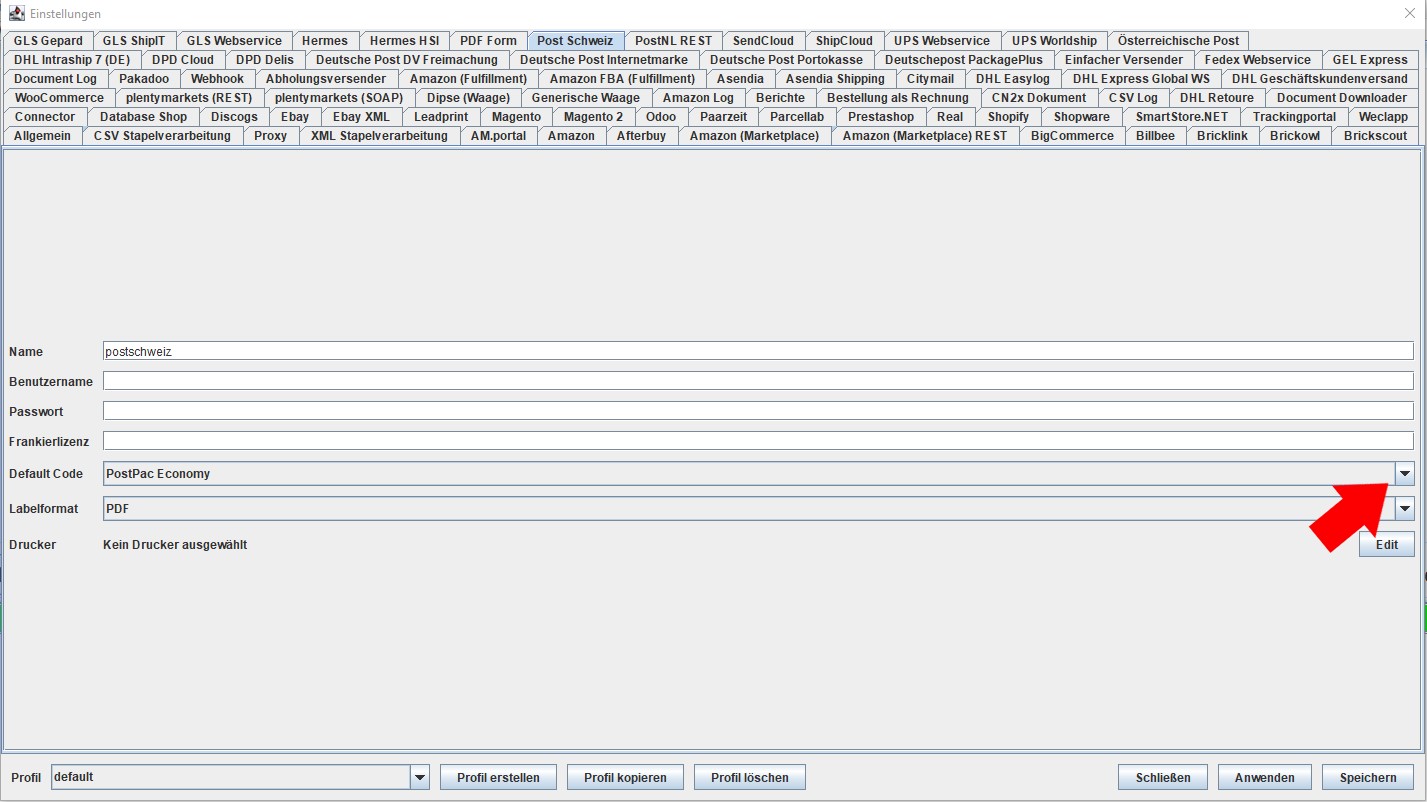Focus the Benutzername input field
Image resolution: width=1427 pixels, height=802 pixels.
[x=758, y=381]
